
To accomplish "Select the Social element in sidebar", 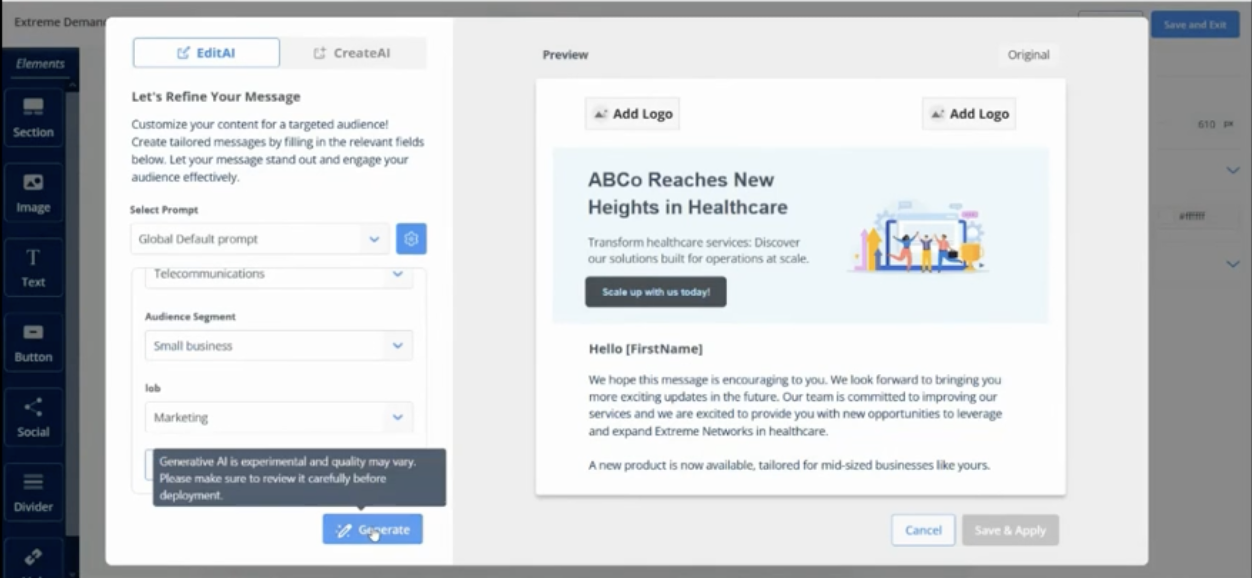I will coord(33,418).
